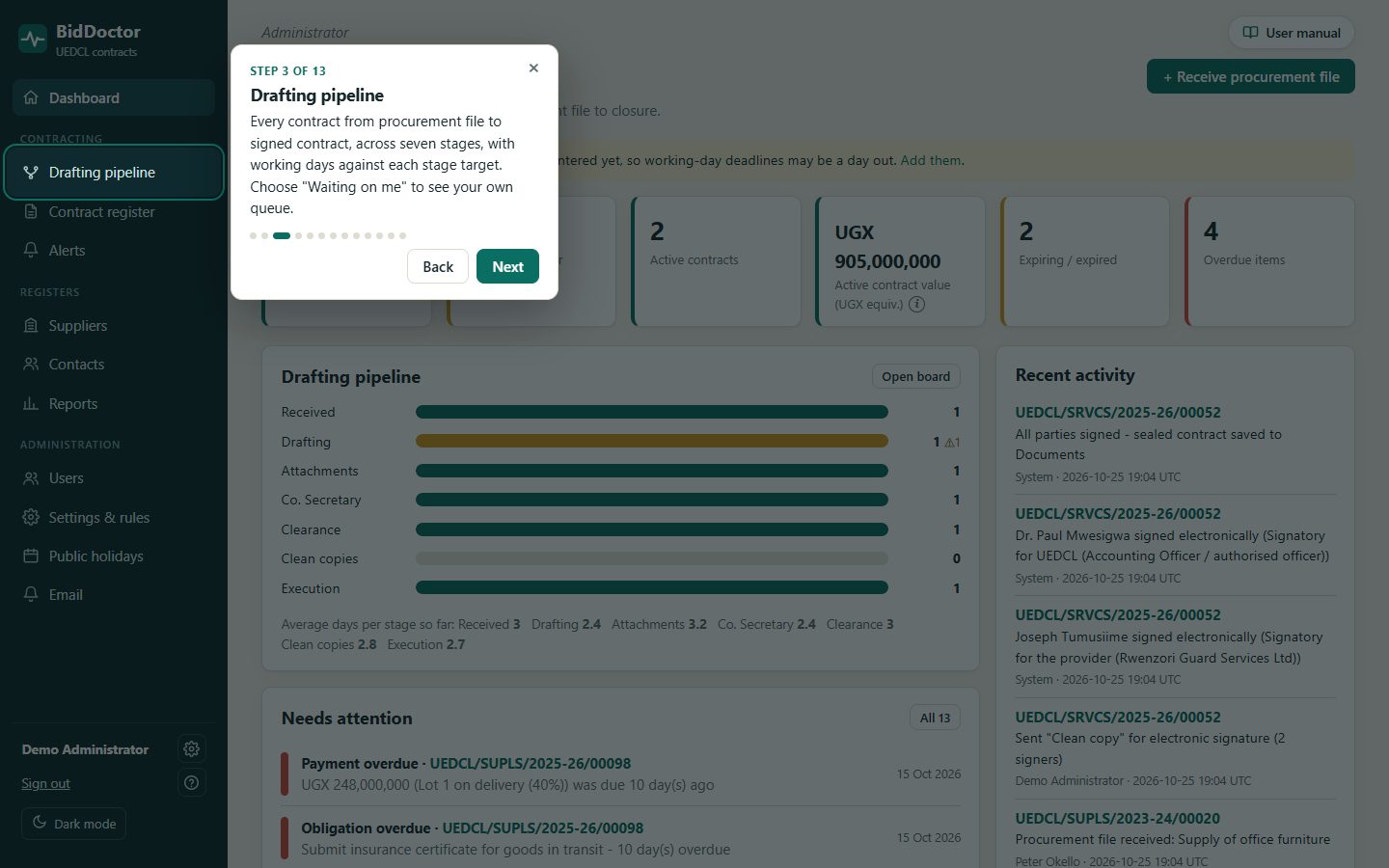
Task: Click Next in the tour popup
Action: point(507,266)
